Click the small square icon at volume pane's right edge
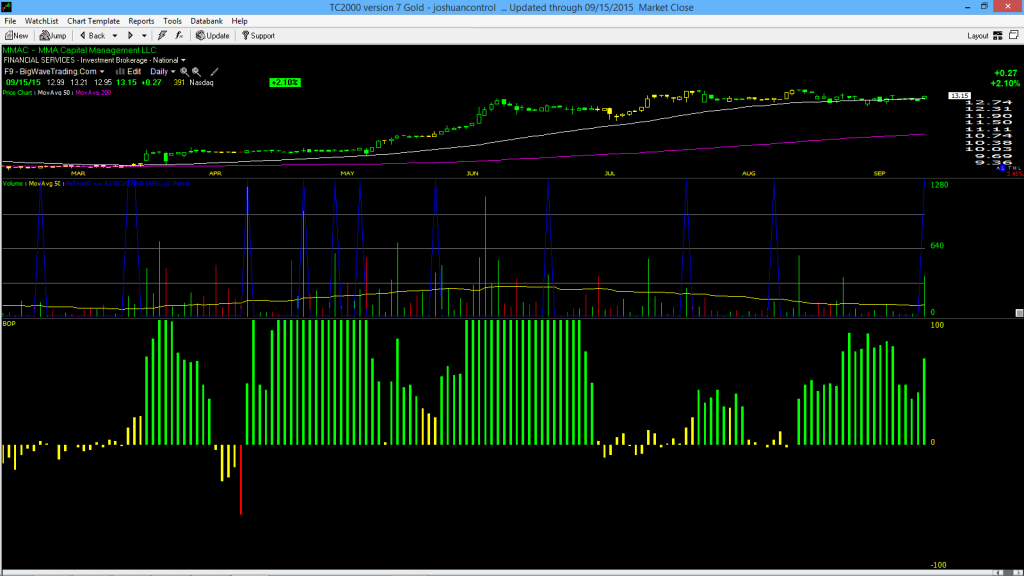1024x576 pixels. (x=1019, y=313)
